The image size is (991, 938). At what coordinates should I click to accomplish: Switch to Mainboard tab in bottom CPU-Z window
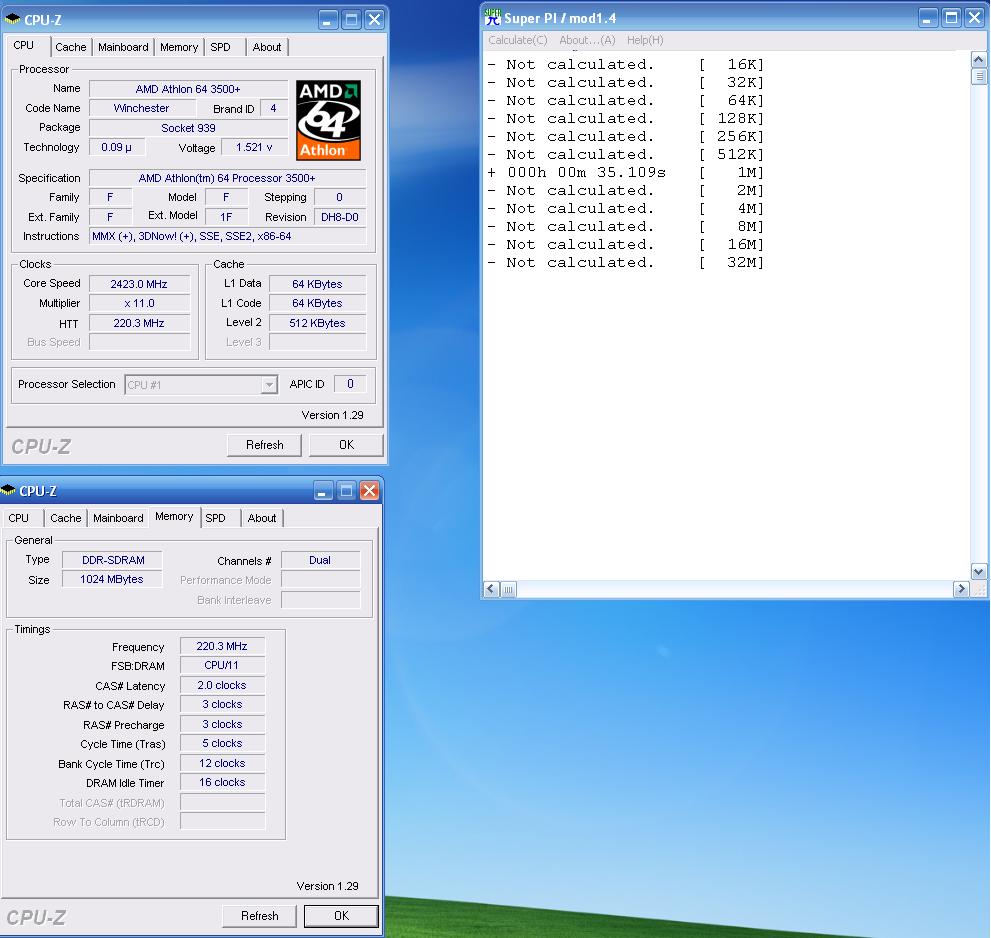click(118, 518)
